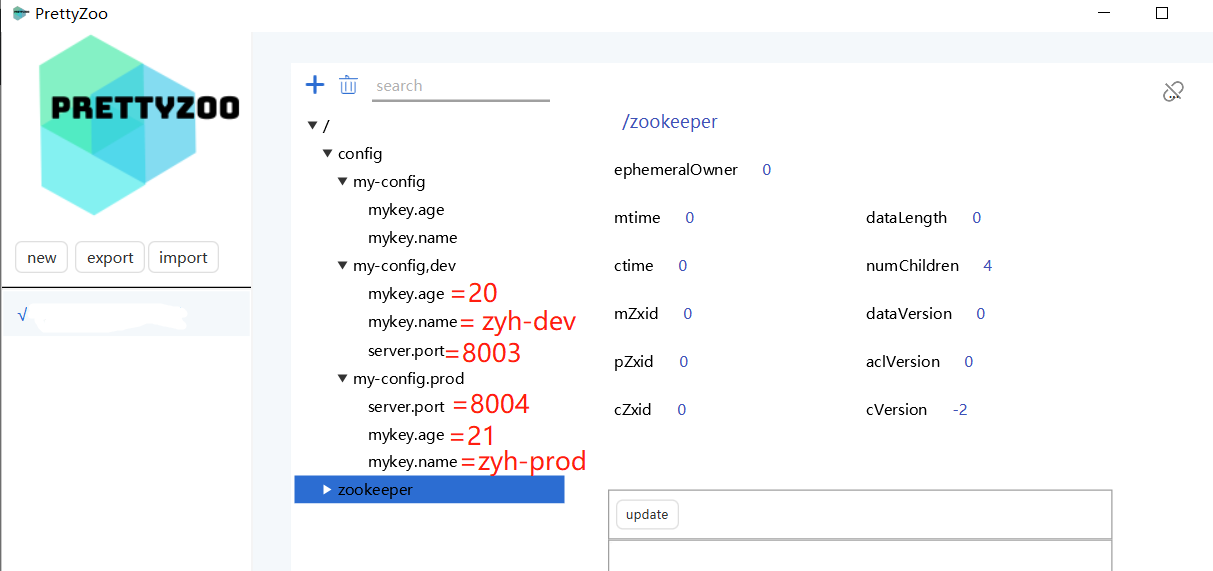Select server.port under my-config.prod
The image size is (1213, 571).
coord(406,407)
